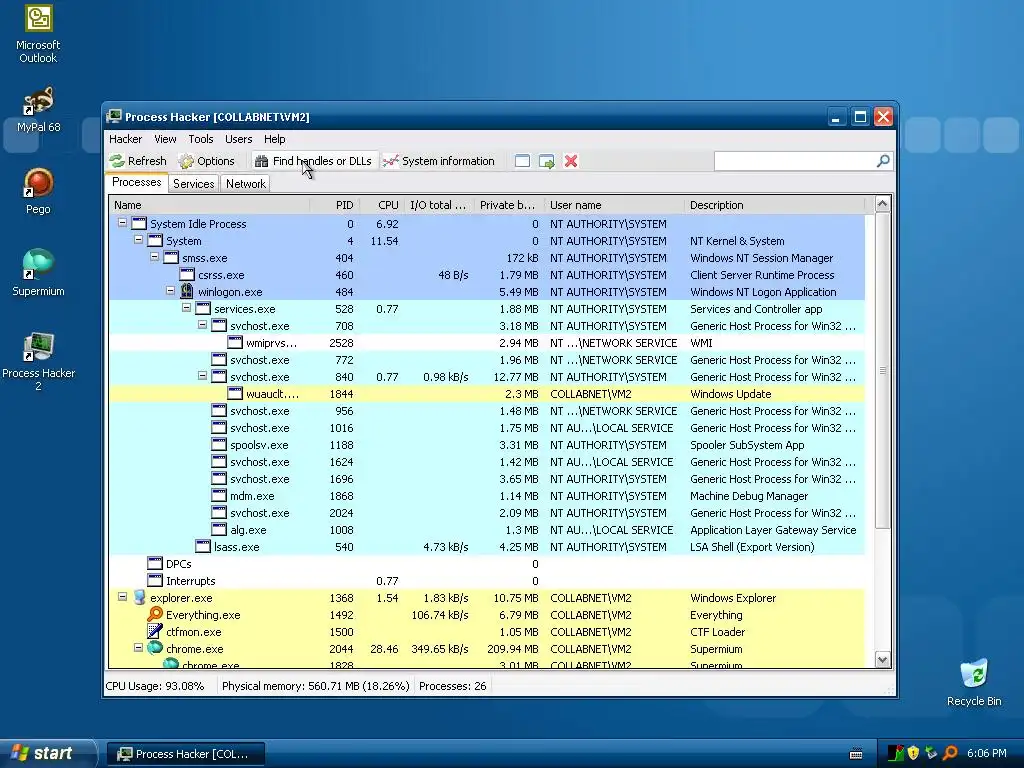Collapse the explorer.exe tree node
Image resolution: width=1024 pixels, height=768 pixels.
[122, 596]
